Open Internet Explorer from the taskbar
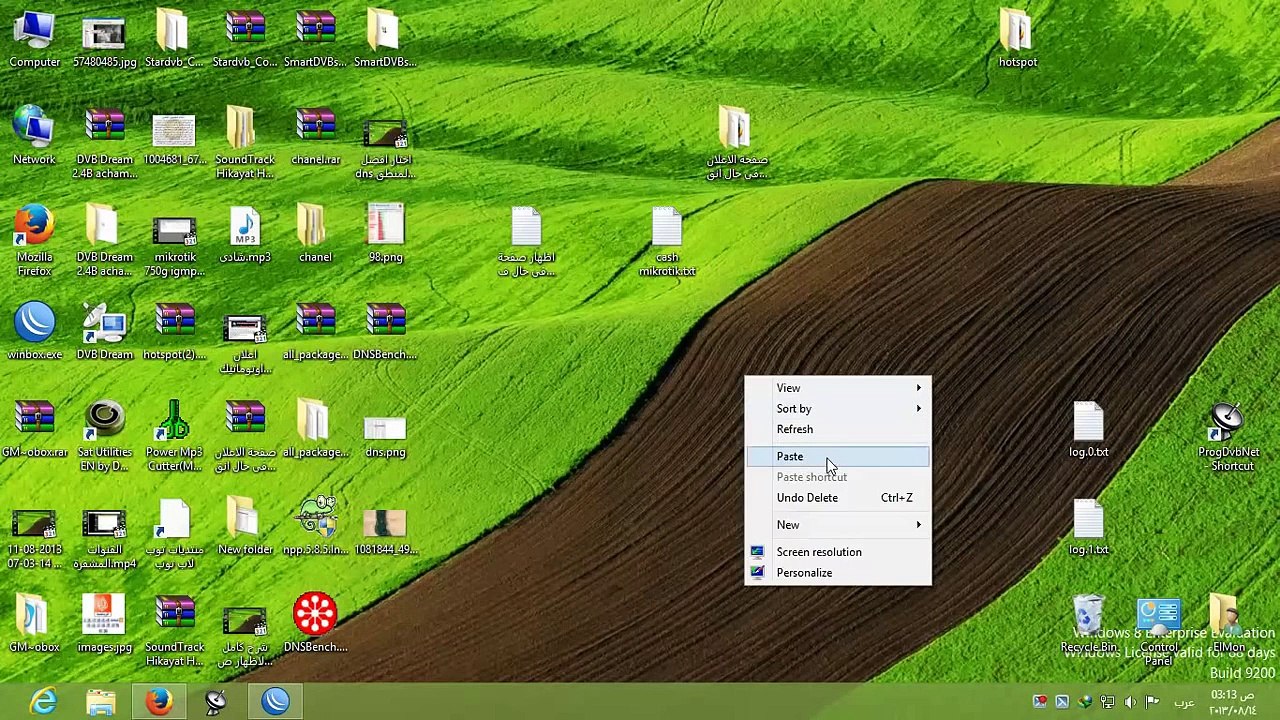 (43, 701)
